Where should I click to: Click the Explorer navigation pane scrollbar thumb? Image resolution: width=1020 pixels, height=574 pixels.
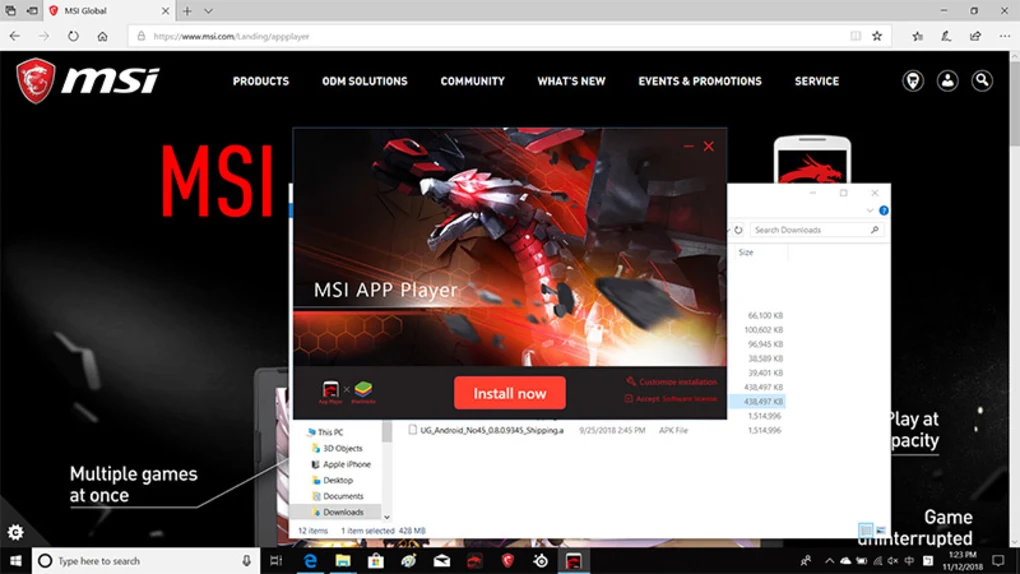(386, 431)
